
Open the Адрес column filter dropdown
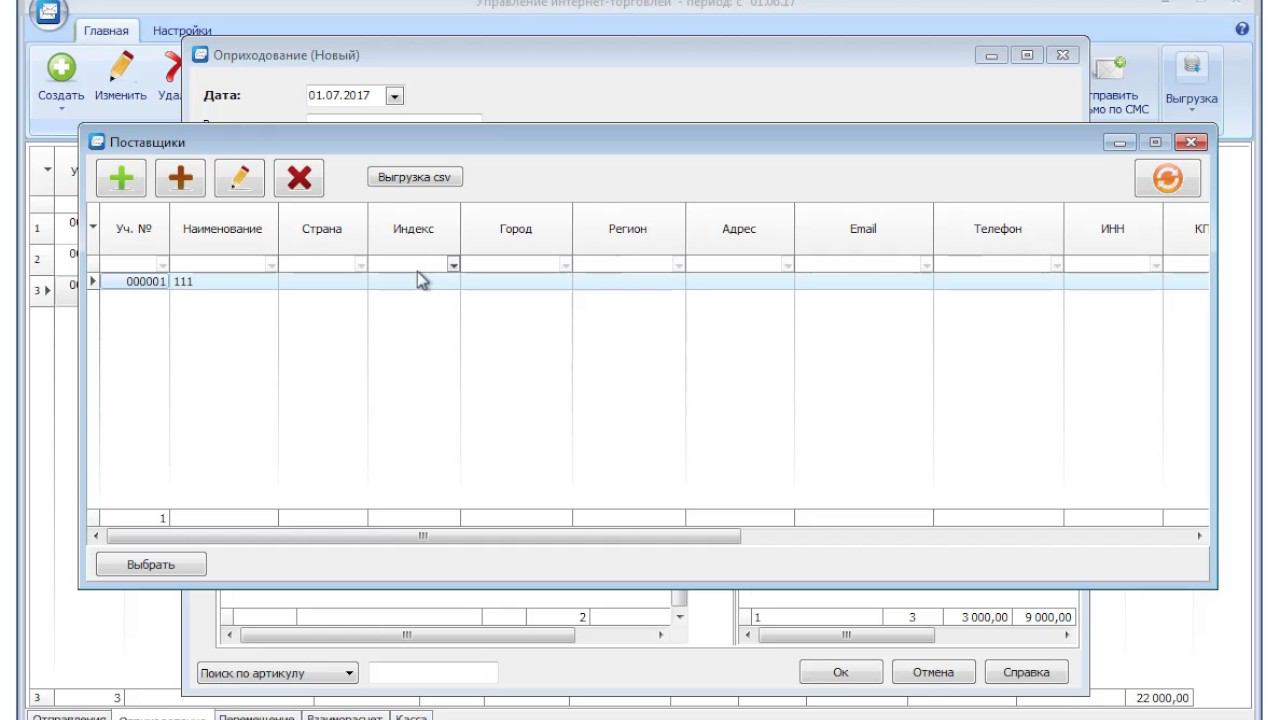[787, 265]
